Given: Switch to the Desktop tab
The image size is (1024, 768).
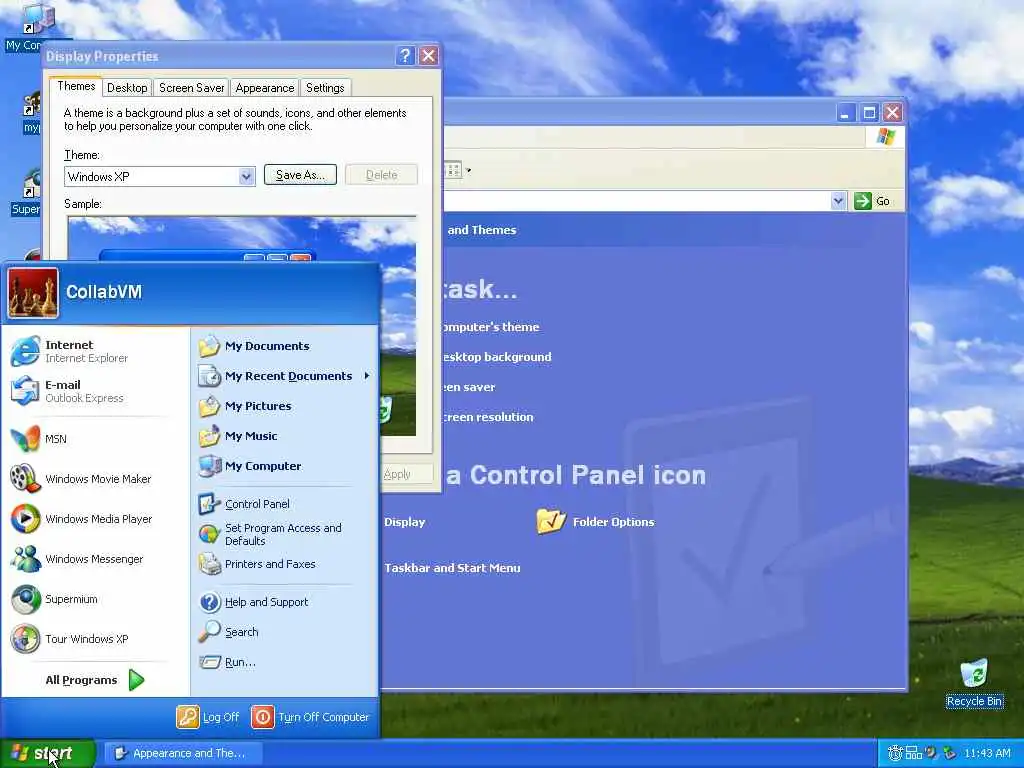Looking at the screenshot, I should click(127, 88).
